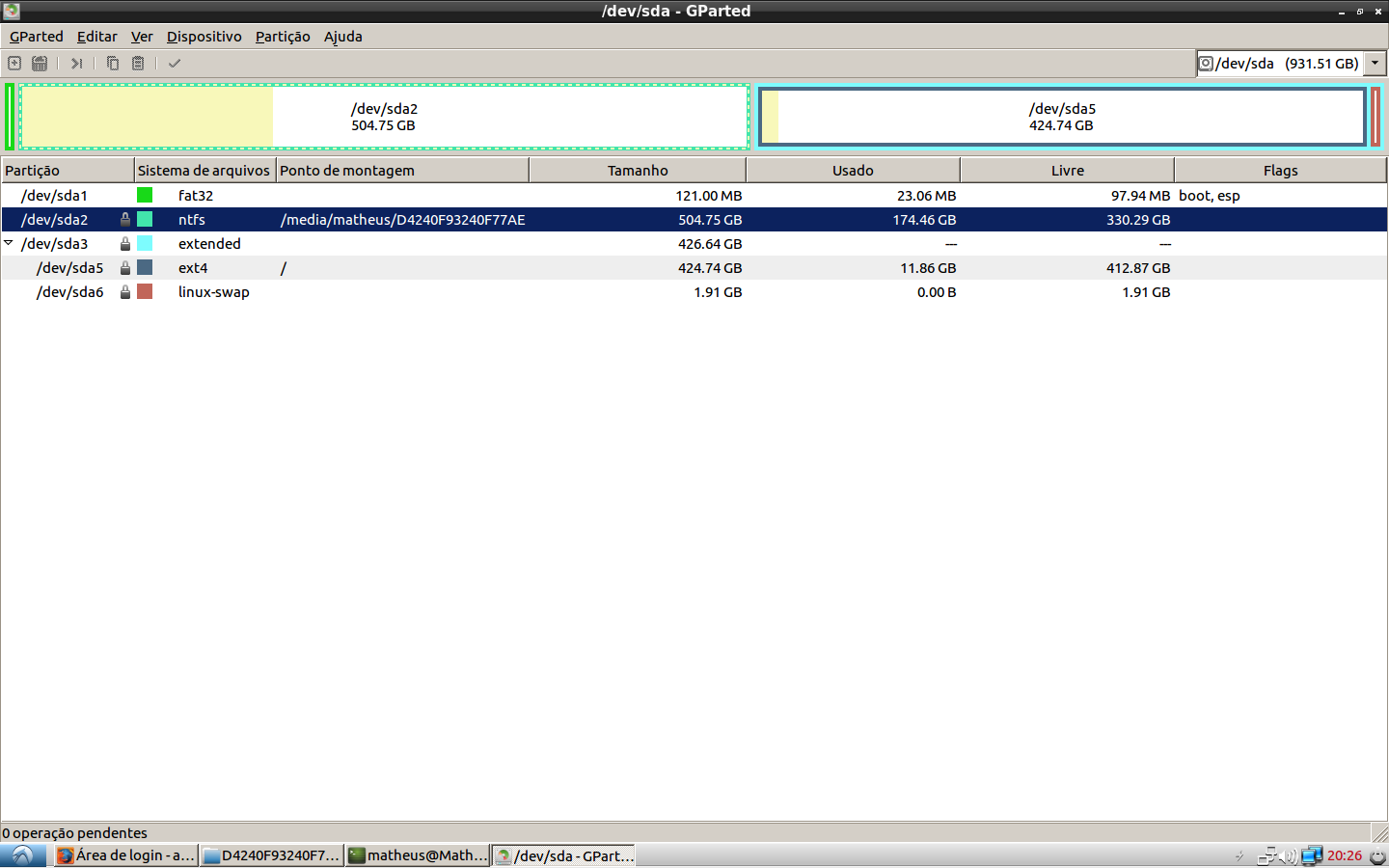The height and width of the screenshot is (868, 1389).
Task: Collapse the /dev/sda3 extended partition tree
Action: coord(9,243)
